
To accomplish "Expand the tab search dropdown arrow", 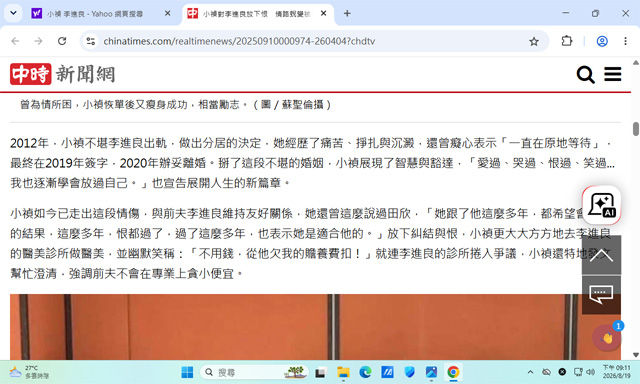I will pyautogui.click(x=13, y=13).
